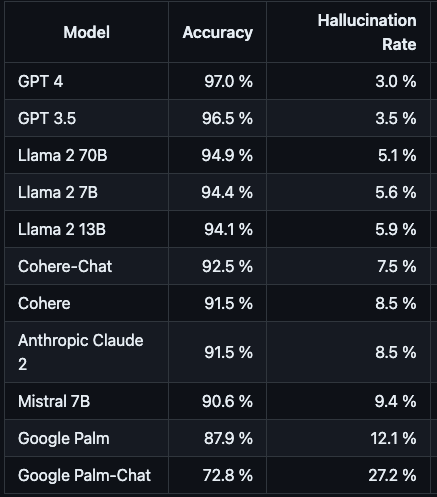Viewport: 437px width, 497px height.
Task: Click the 9.4 % hallucination rate value
Action: pyautogui.click(x=396, y=401)
